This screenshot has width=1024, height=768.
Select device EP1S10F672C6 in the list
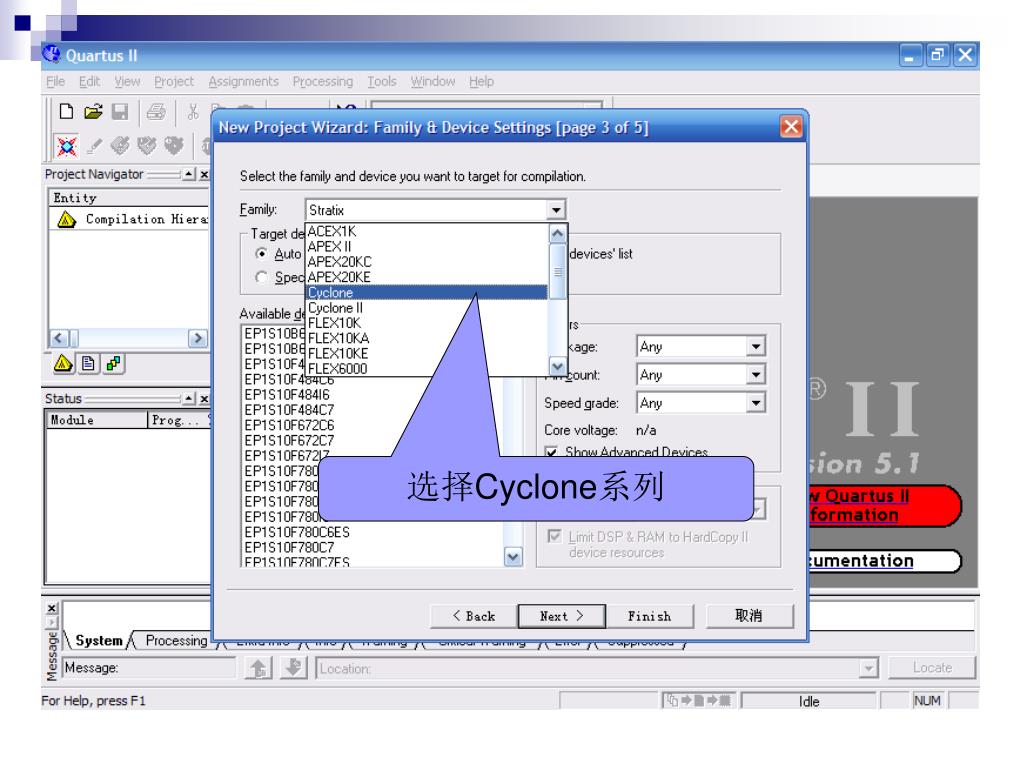[289, 425]
